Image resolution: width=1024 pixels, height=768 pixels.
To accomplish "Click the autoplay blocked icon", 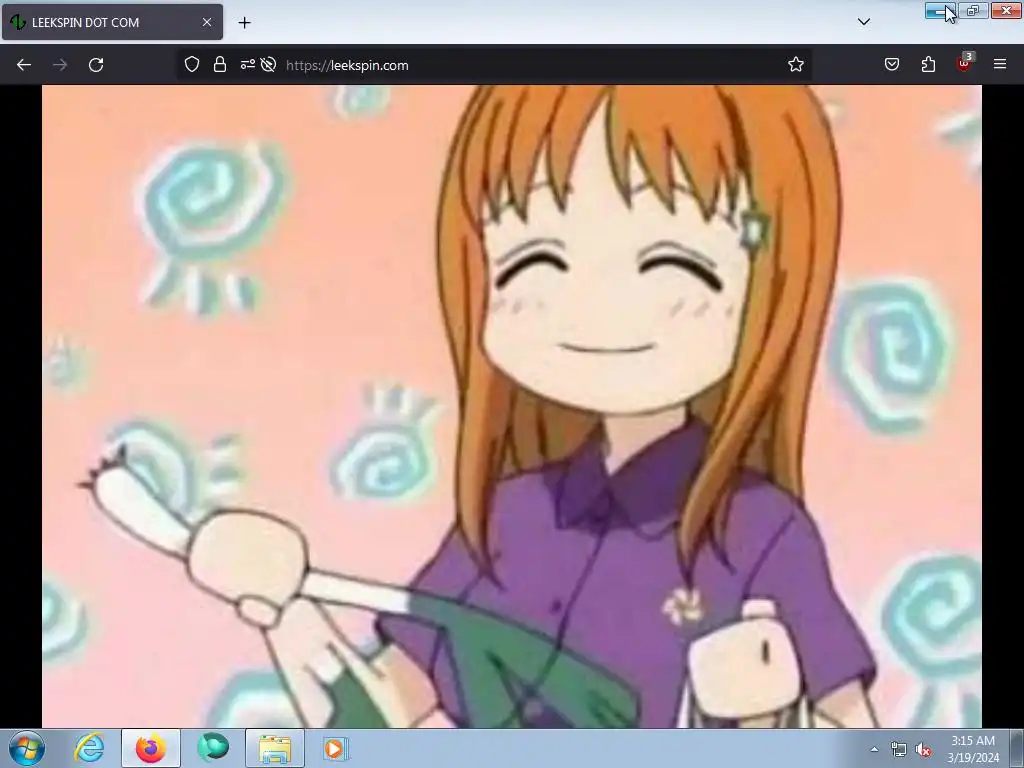I will click(268, 65).
